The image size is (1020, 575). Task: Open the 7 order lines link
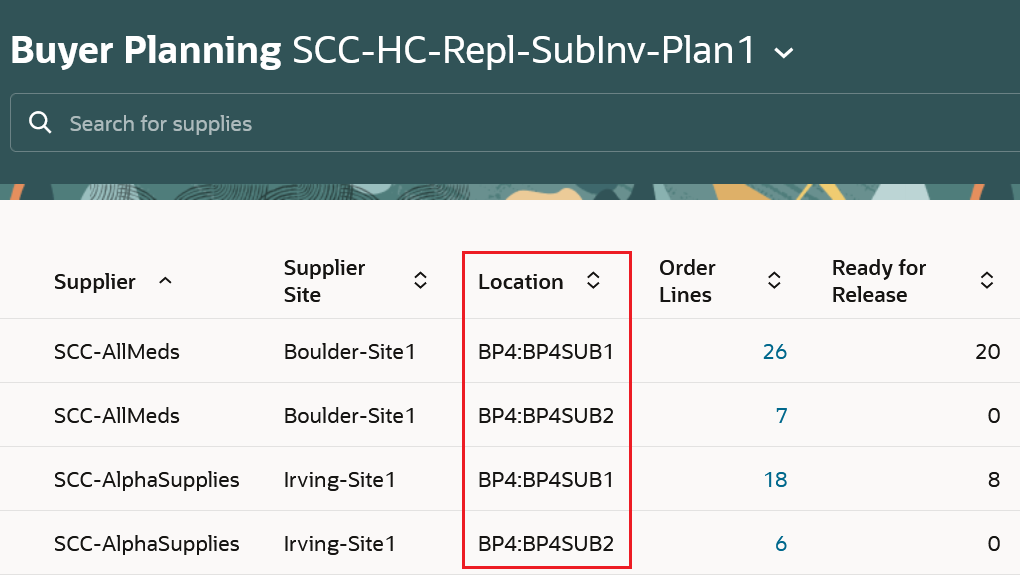pos(782,415)
